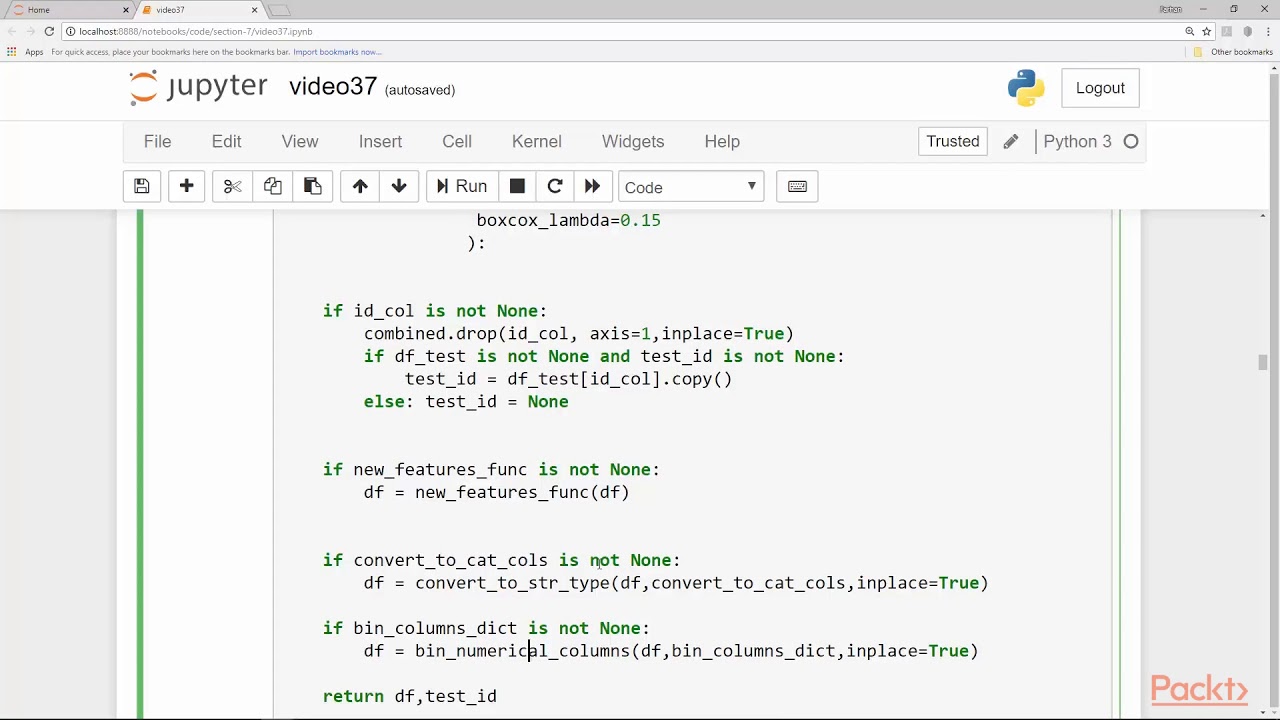Click 'else: test_id = None' line
The width and height of the screenshot is (1280, 720).
coord(466,402)
